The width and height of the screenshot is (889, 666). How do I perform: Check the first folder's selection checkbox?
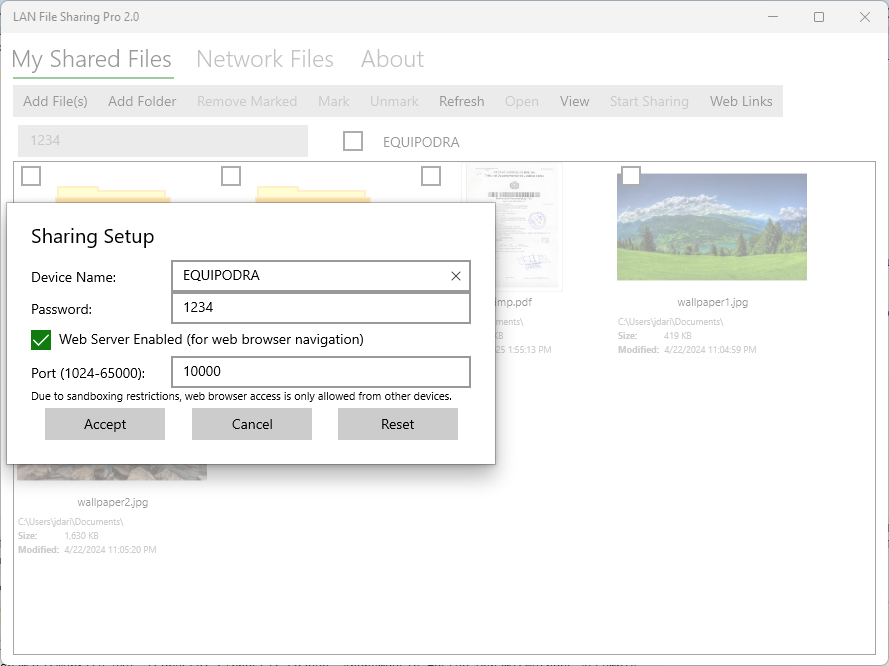pos(30,176)
